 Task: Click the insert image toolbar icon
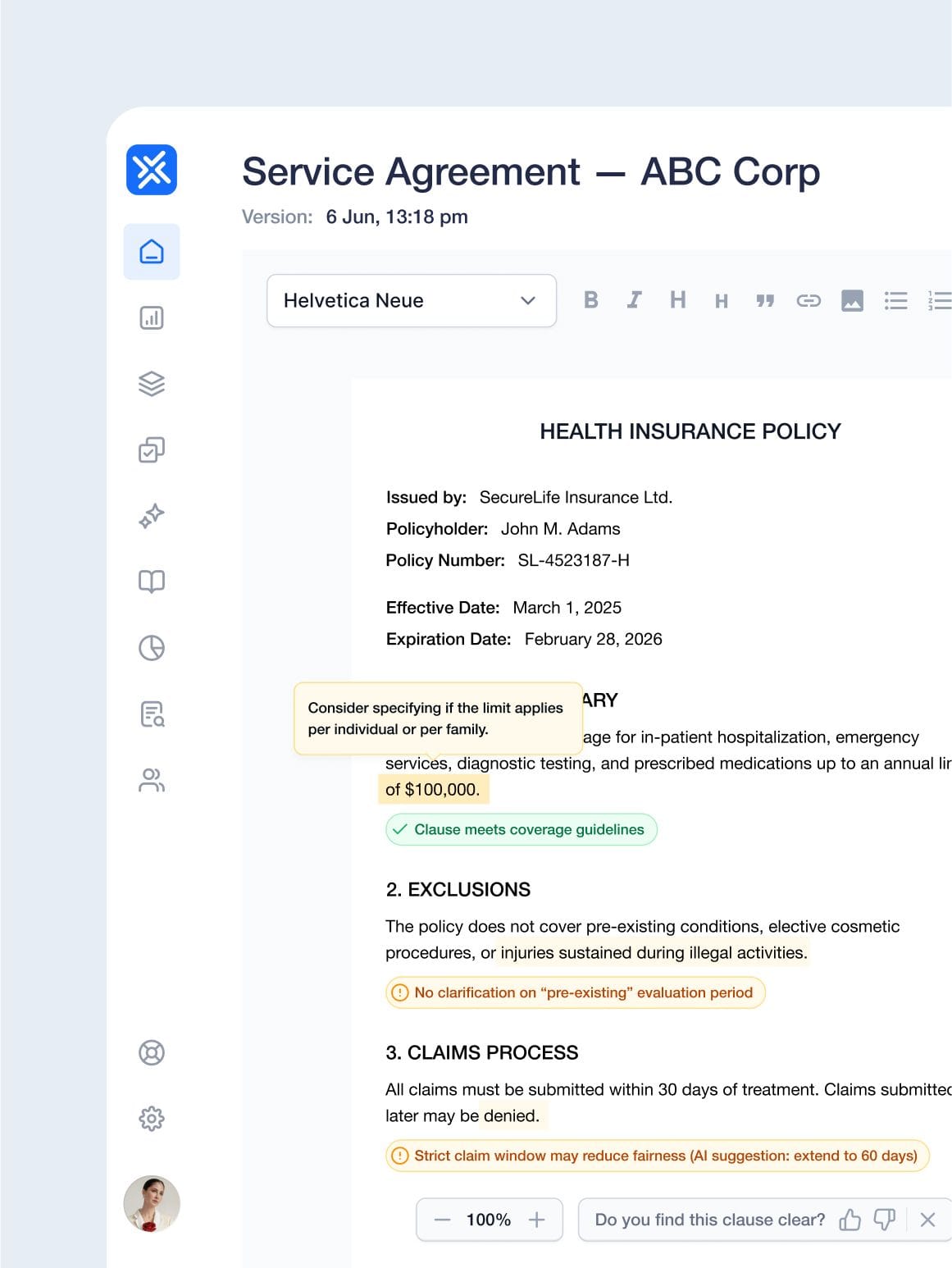tap(852, 301)
